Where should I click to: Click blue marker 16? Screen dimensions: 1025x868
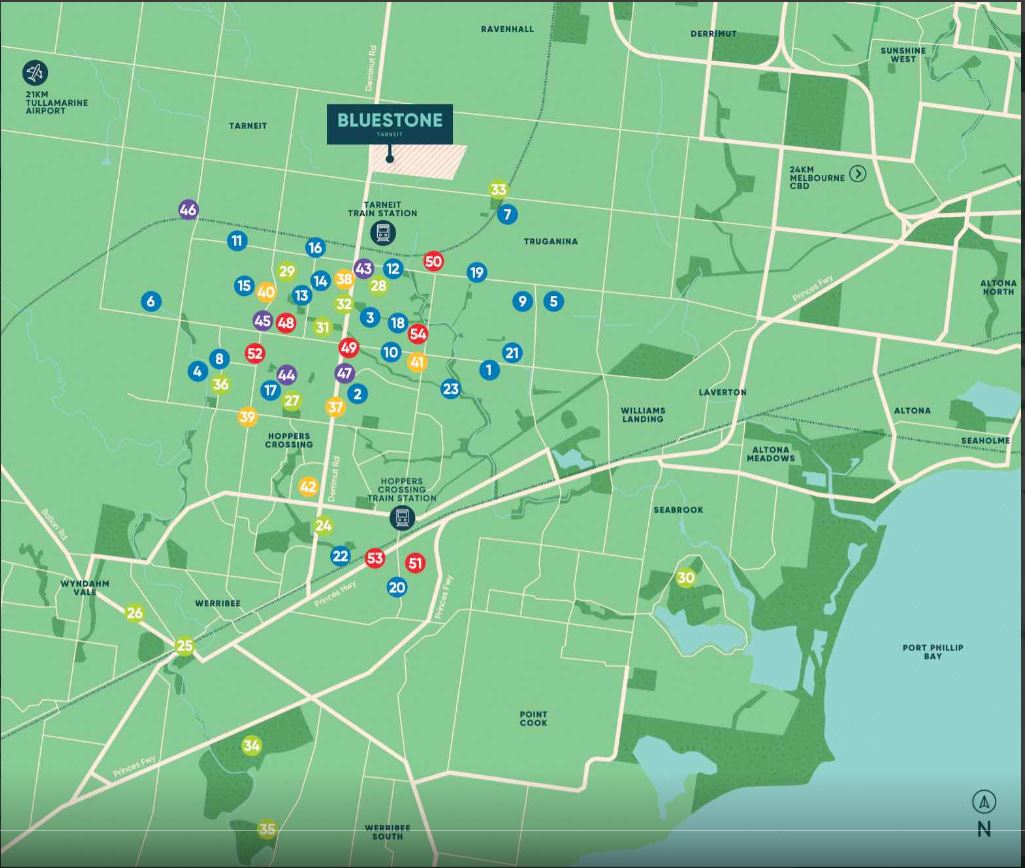coord(315,248)
